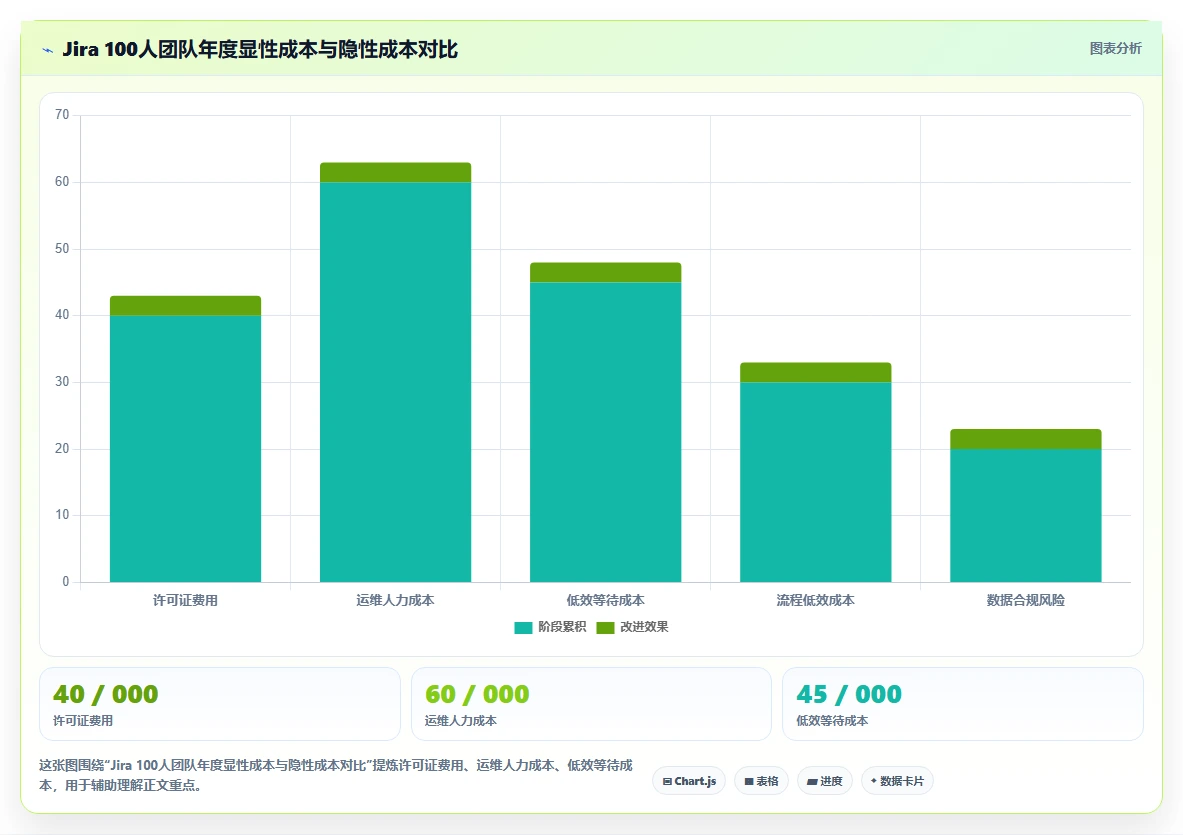Click the y-axis value 50
The height and width of the screenshot is (835, 1183).
click(x=62, y=248)
